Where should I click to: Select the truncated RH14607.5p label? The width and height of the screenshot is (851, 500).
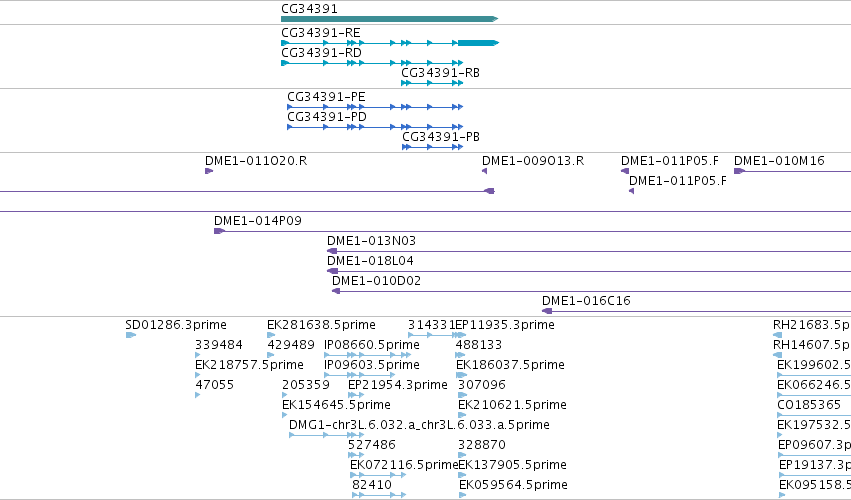(812, 345)
